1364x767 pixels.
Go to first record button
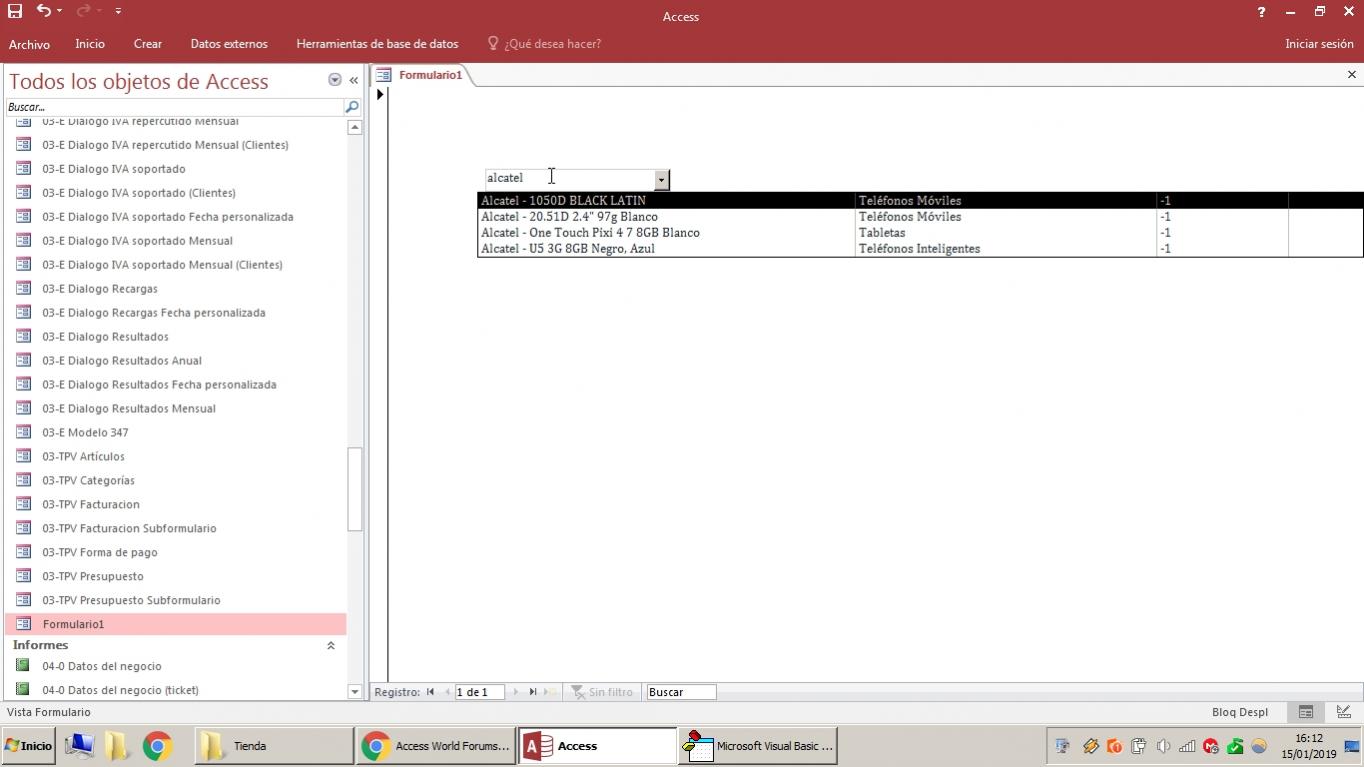point(430,692)
